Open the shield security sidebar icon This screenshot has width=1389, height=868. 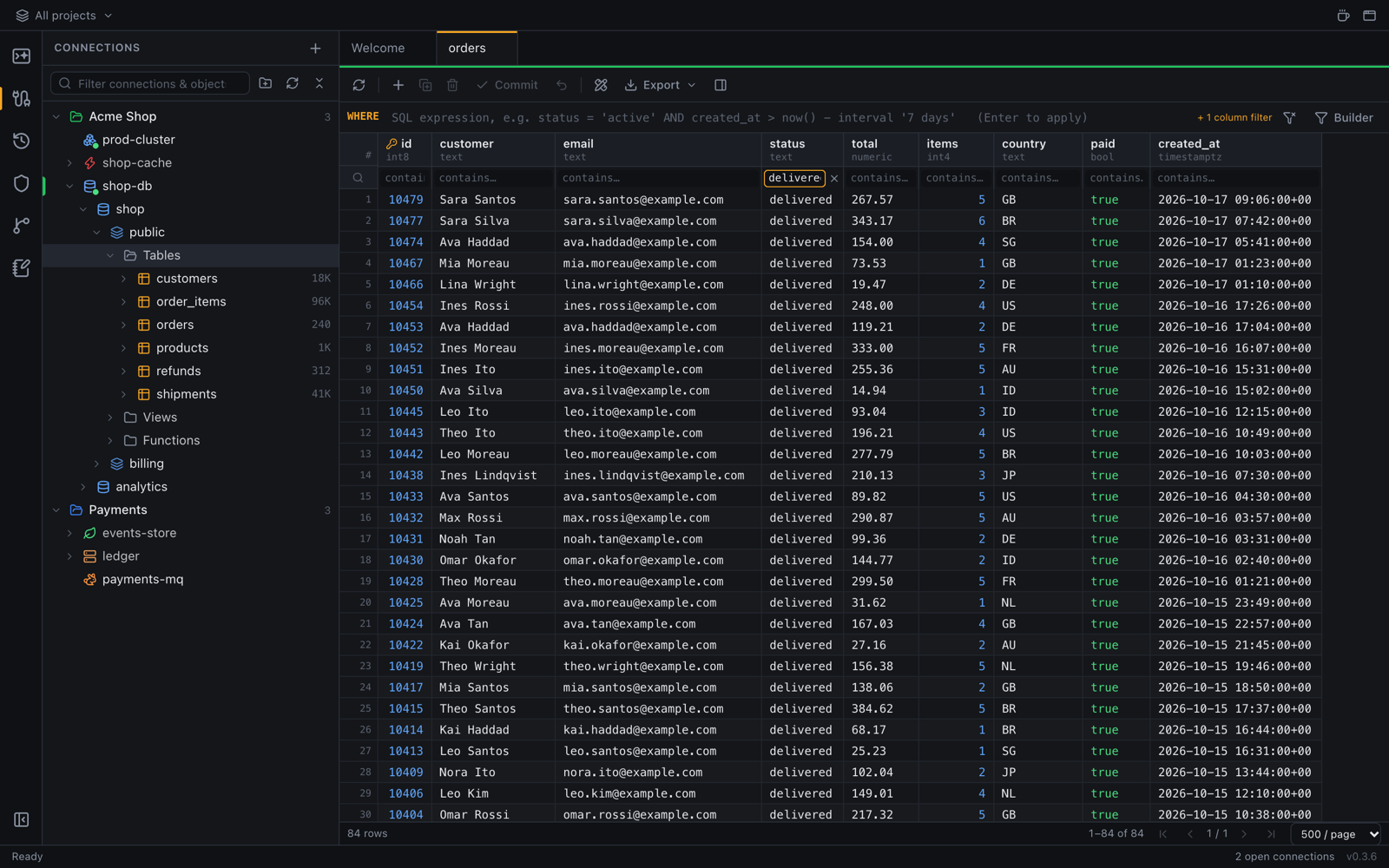point(22,183)
